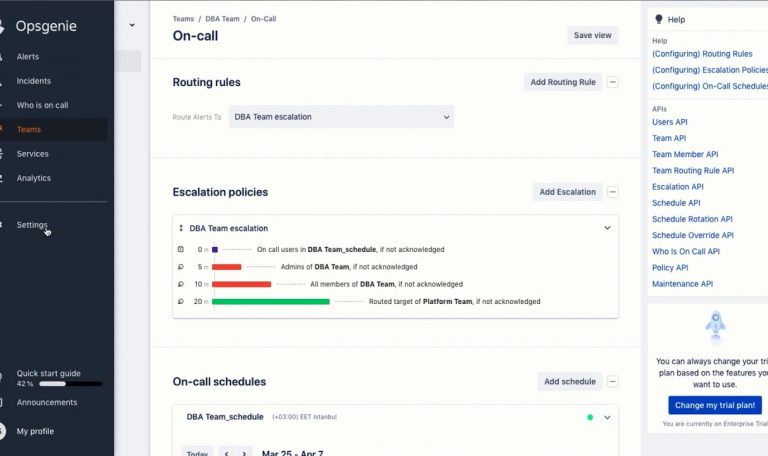Click the green schedule status indicator

pyautogui.click(x=590, y=417)
